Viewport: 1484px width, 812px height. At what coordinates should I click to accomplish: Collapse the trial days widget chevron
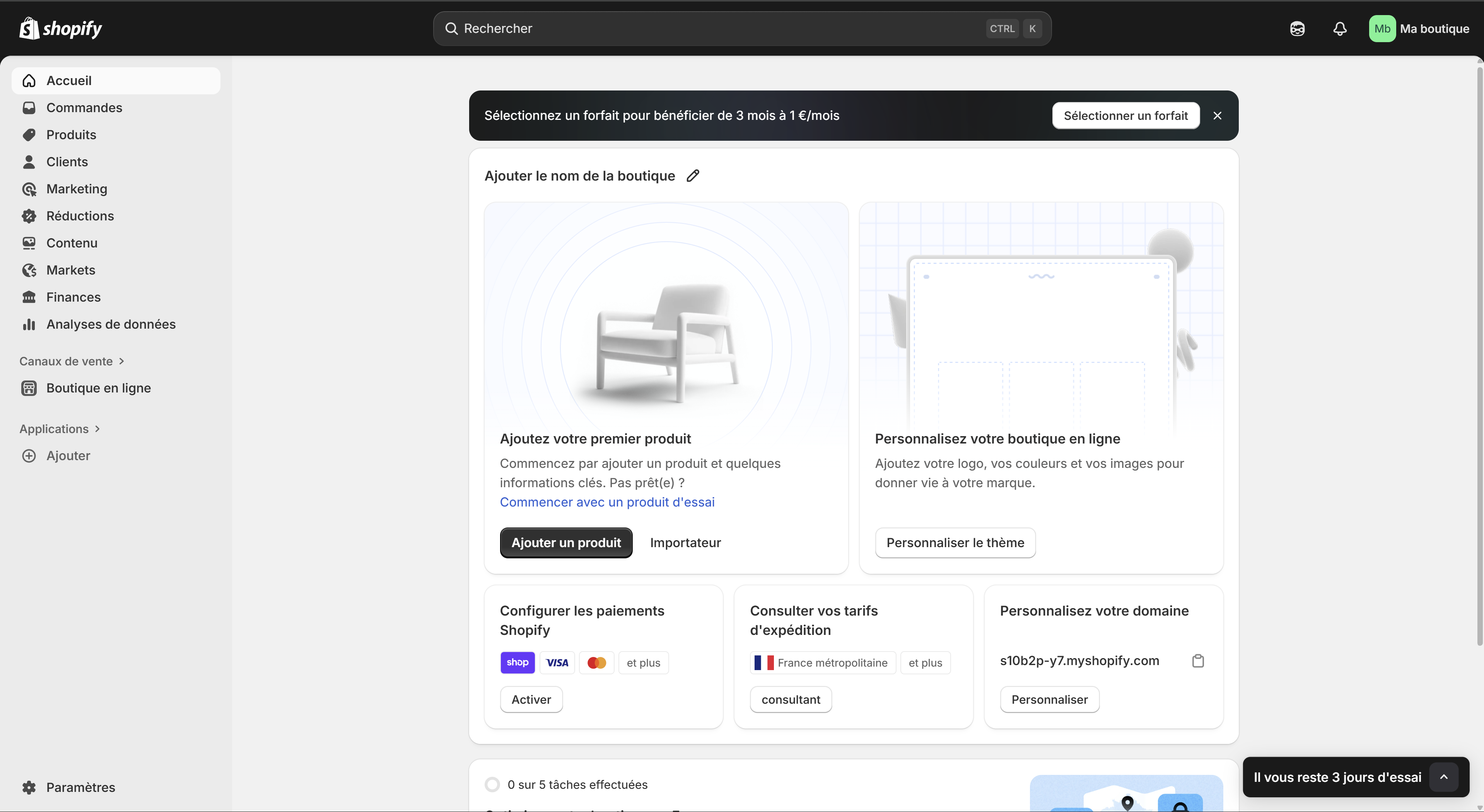tap(1444, 777)
